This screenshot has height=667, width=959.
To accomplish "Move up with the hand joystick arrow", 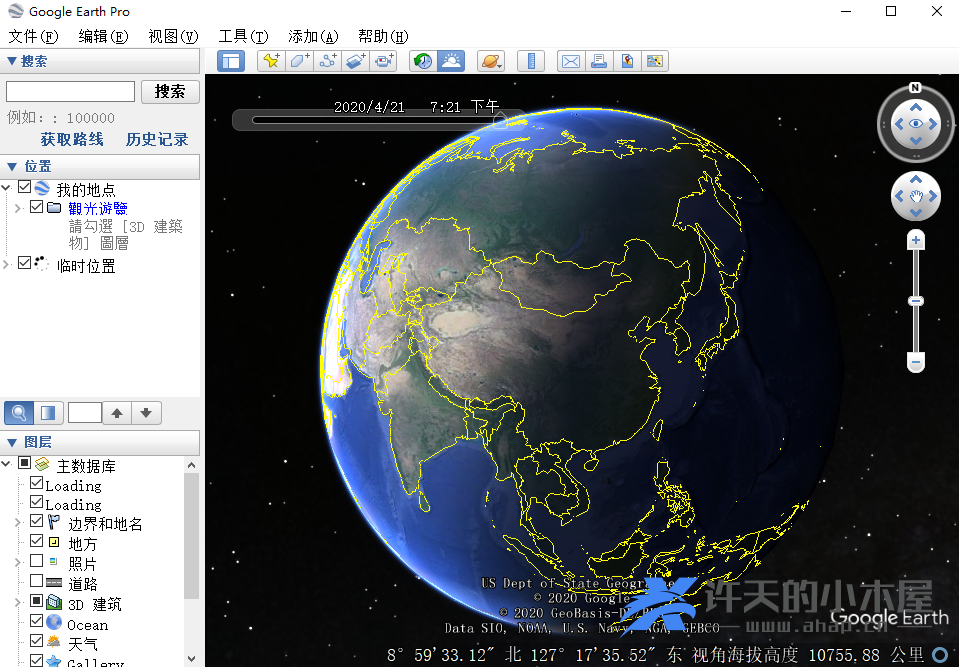I will (916, 179).
